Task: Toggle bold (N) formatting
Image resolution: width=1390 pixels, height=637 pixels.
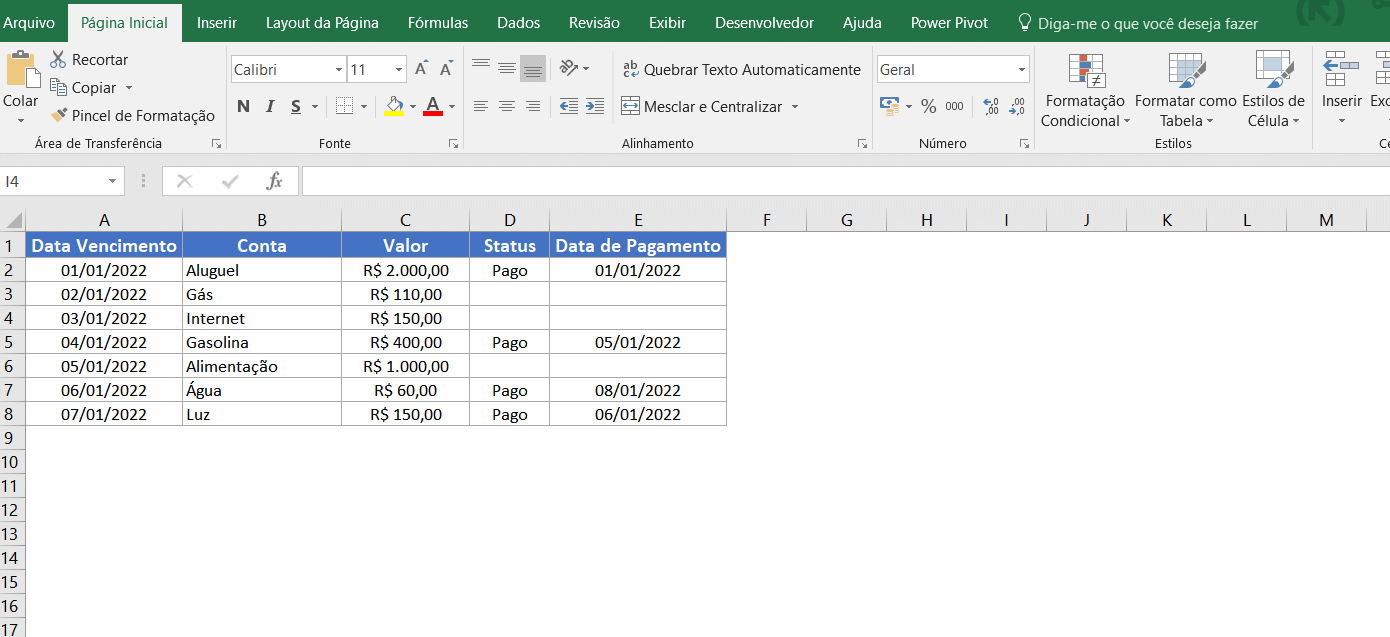Action: tap(243, 106)
